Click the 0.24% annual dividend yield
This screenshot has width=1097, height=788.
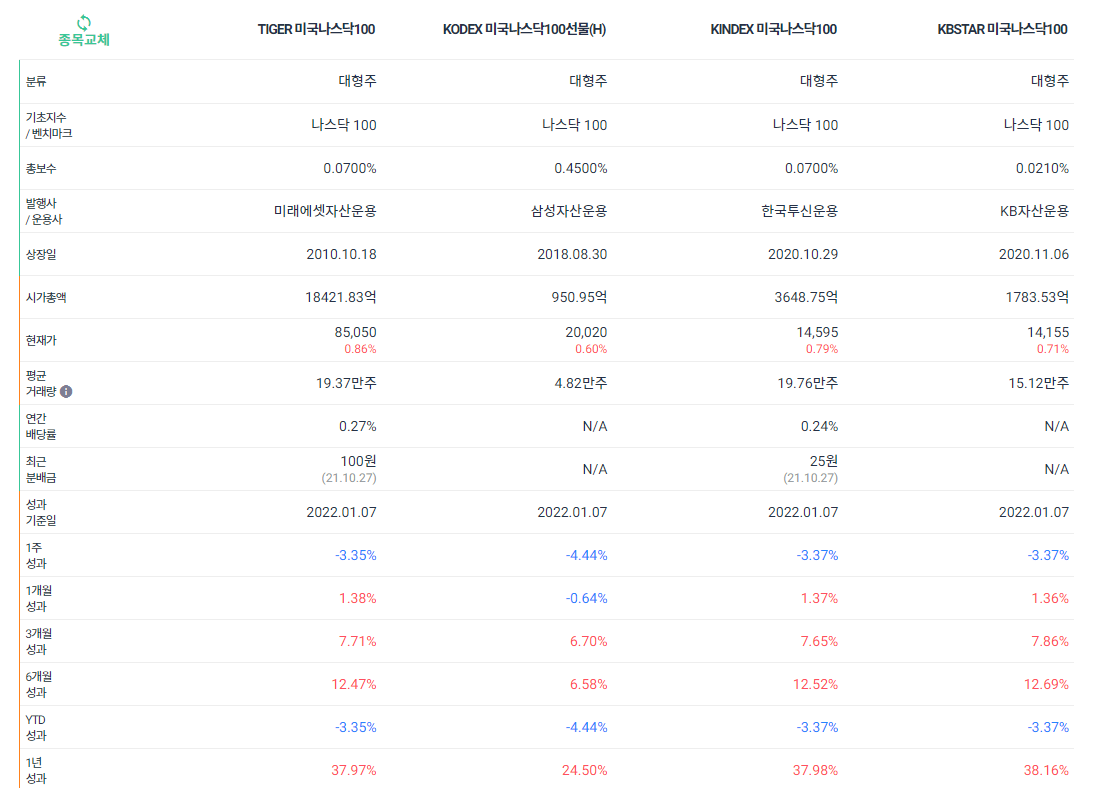point(819,427)
